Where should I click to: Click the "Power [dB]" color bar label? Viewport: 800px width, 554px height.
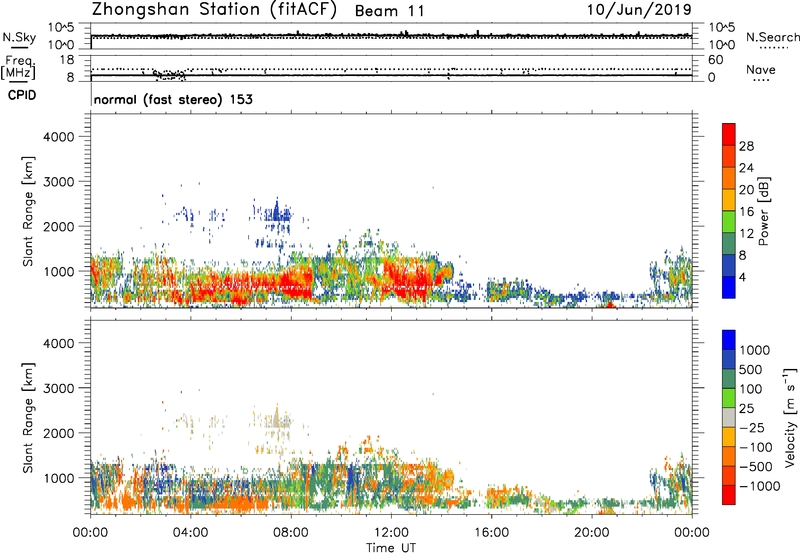pos(763,211)
